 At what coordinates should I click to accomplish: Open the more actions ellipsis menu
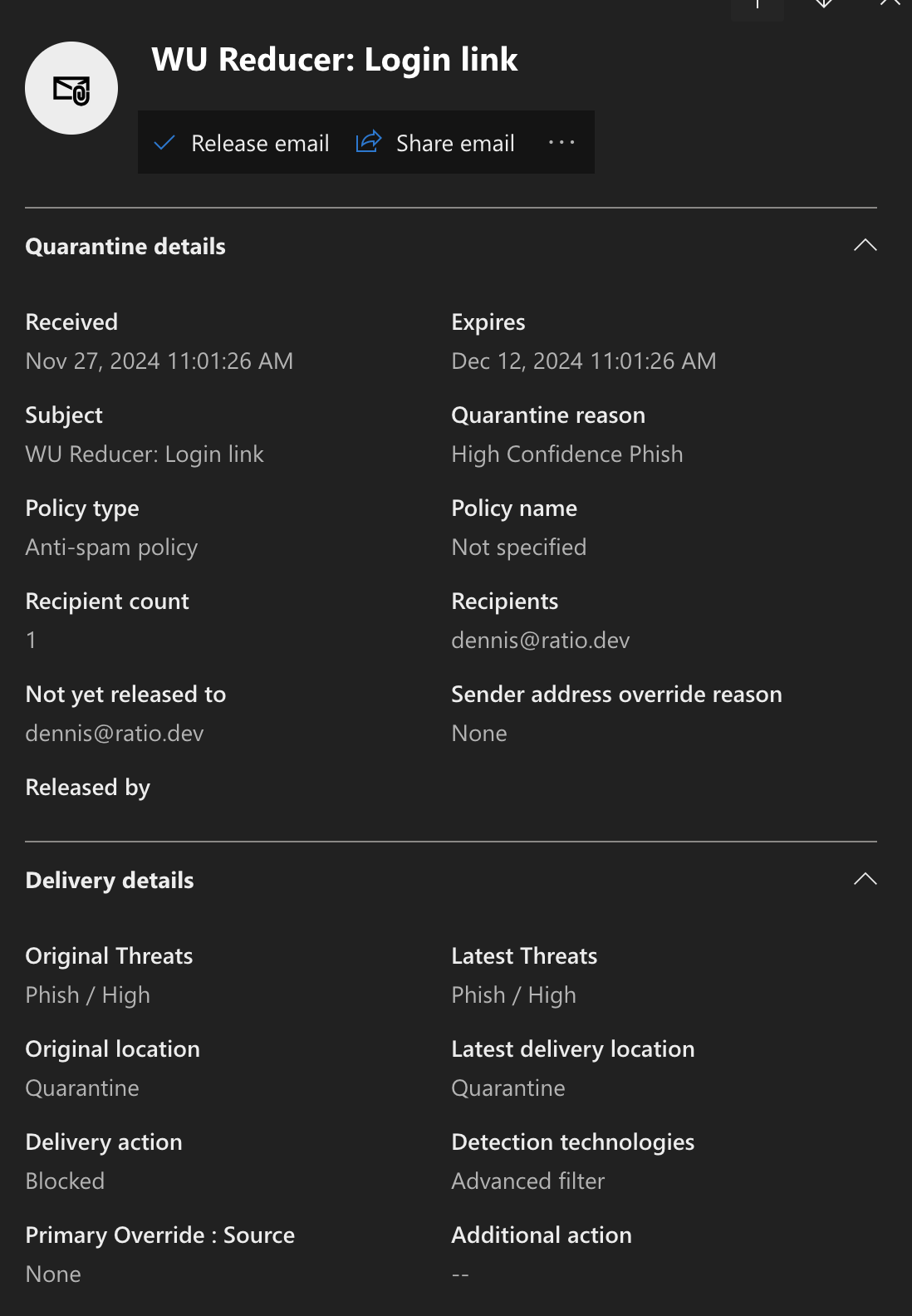click(x=561, y=143)
